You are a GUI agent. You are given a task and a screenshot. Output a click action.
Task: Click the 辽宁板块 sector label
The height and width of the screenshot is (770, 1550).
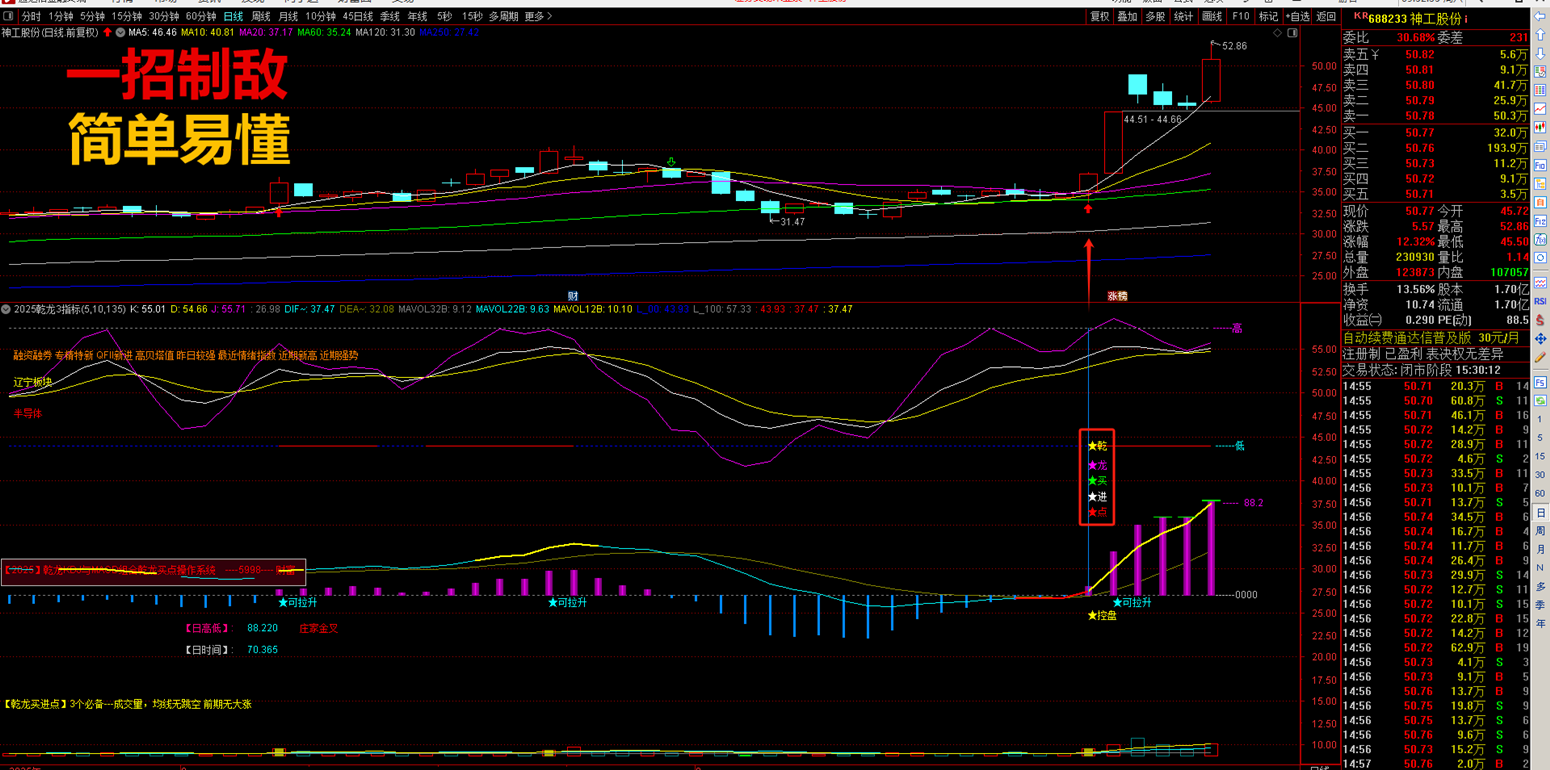pos(32,382)
